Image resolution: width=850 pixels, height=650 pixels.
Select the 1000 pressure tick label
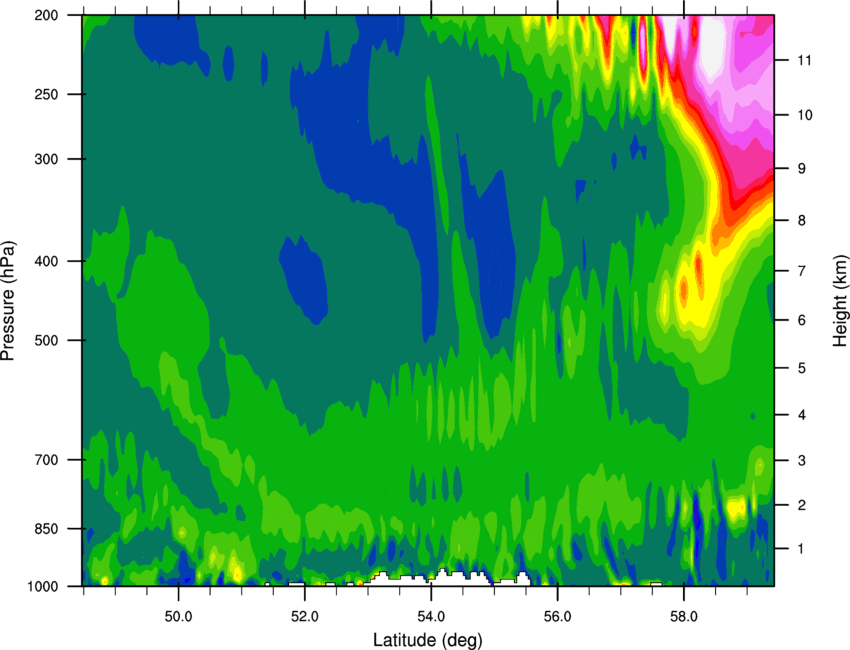(43, 587)
